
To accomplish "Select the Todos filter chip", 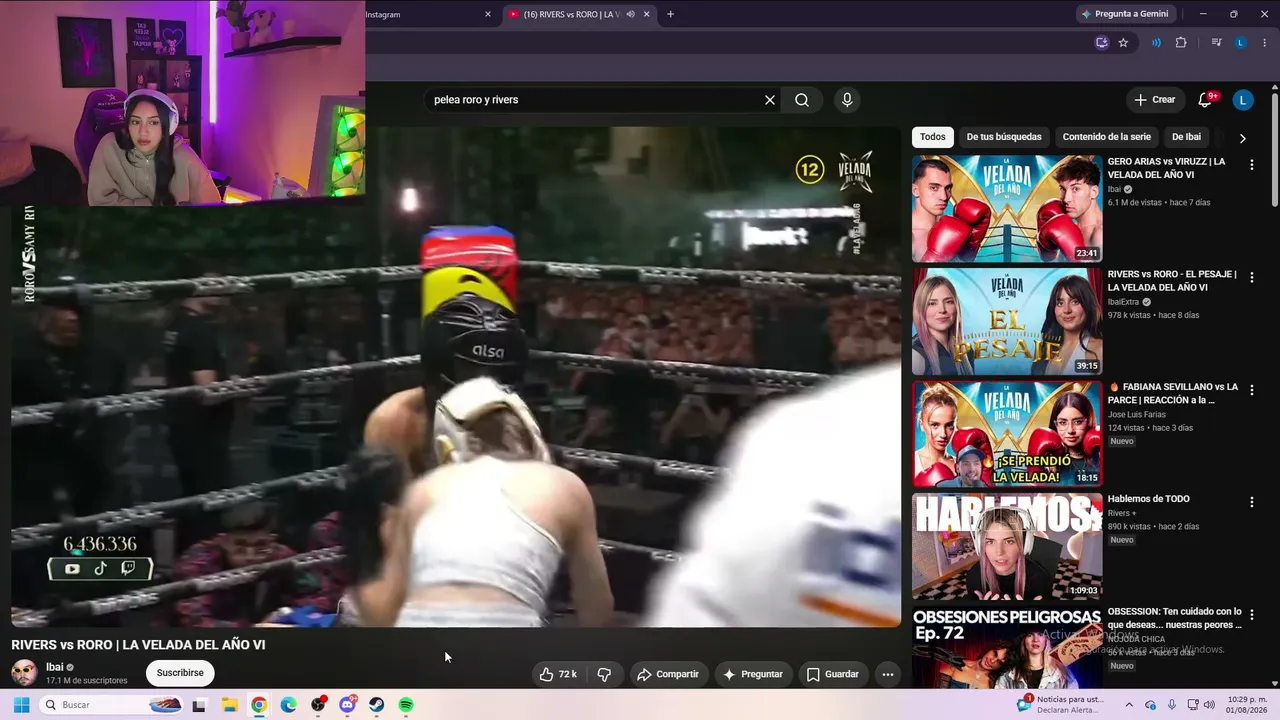I will point(933,137).
